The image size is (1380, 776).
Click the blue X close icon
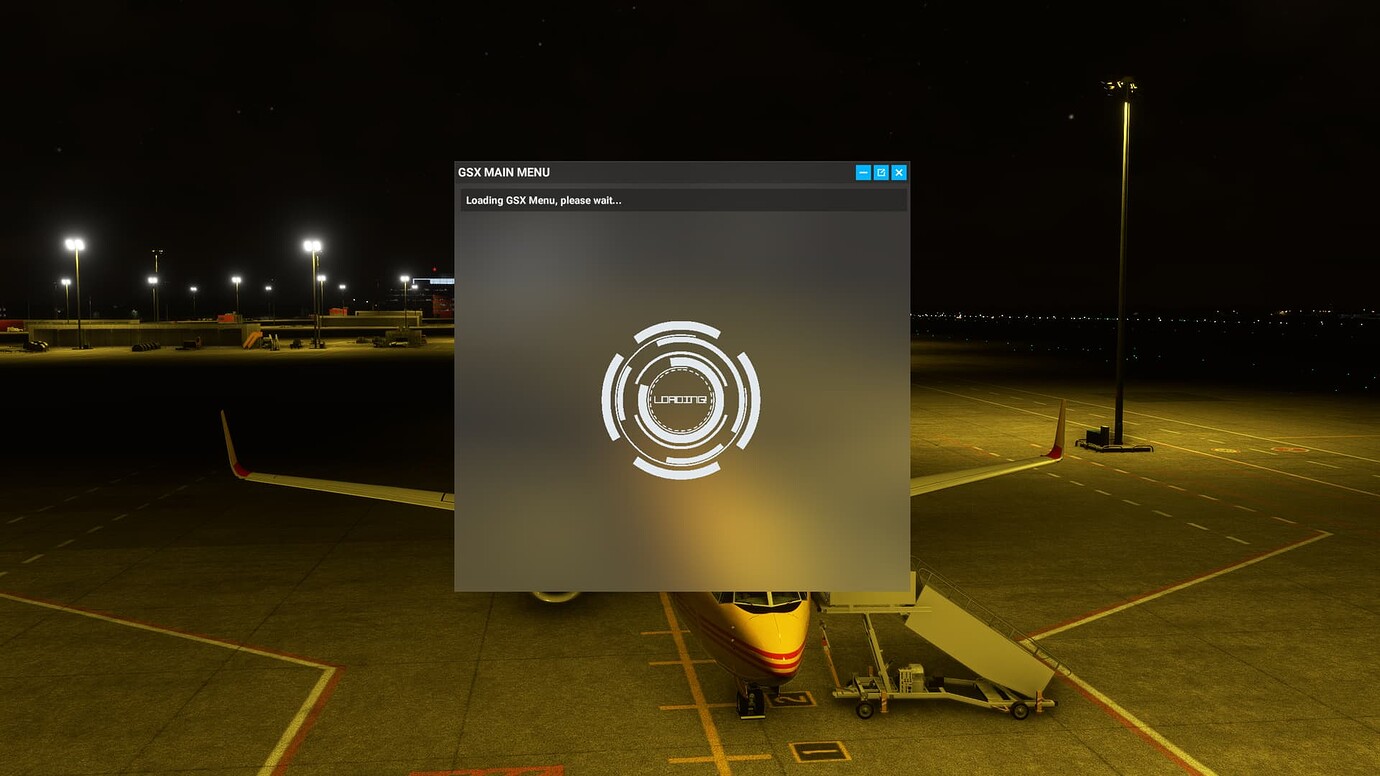pos(898,172)
